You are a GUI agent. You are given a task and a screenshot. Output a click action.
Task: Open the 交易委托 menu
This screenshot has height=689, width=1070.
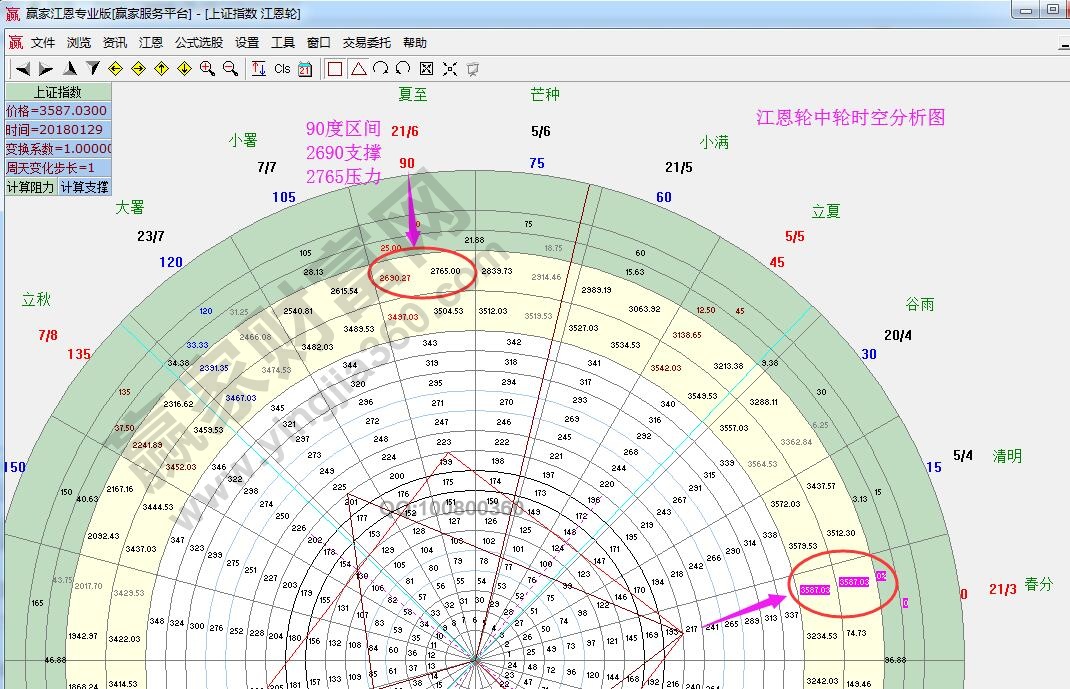[365, 42]
